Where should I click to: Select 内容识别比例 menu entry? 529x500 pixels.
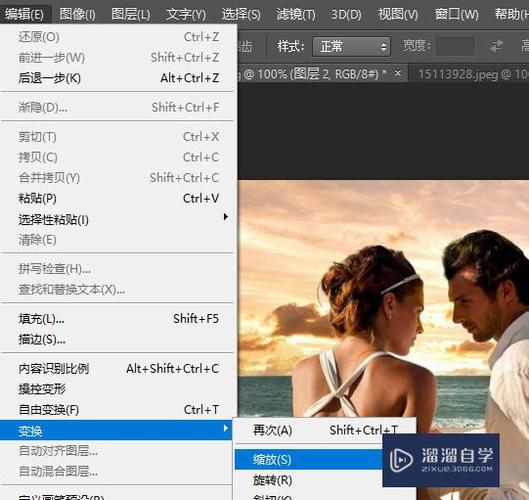[x=118, y=368]
